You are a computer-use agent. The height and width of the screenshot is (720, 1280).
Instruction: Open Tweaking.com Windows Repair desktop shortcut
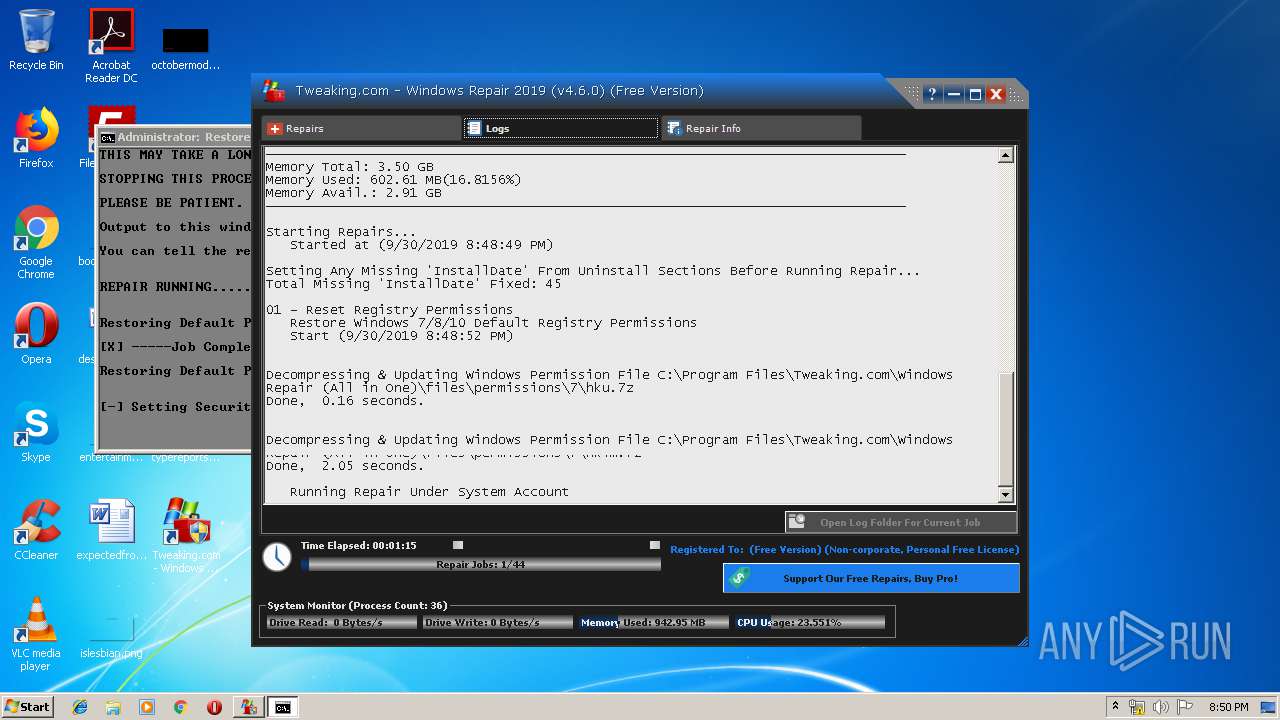click(x=186, y=536)
